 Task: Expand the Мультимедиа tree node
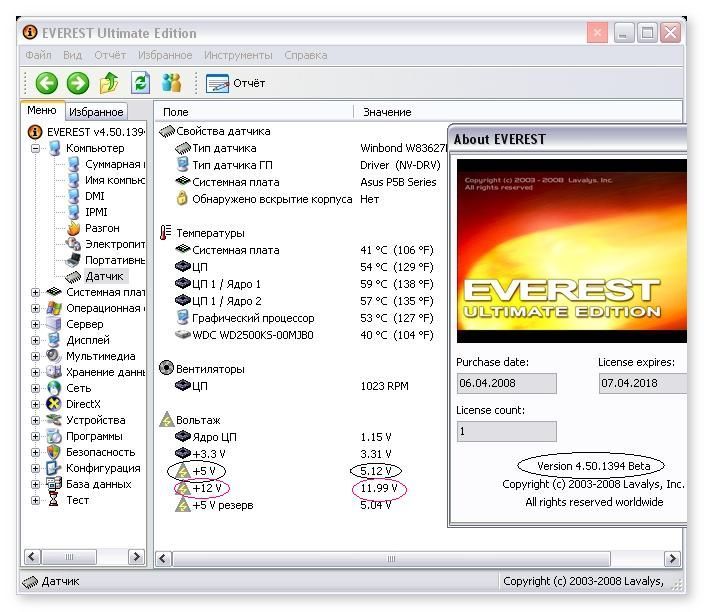coord(35,357)
